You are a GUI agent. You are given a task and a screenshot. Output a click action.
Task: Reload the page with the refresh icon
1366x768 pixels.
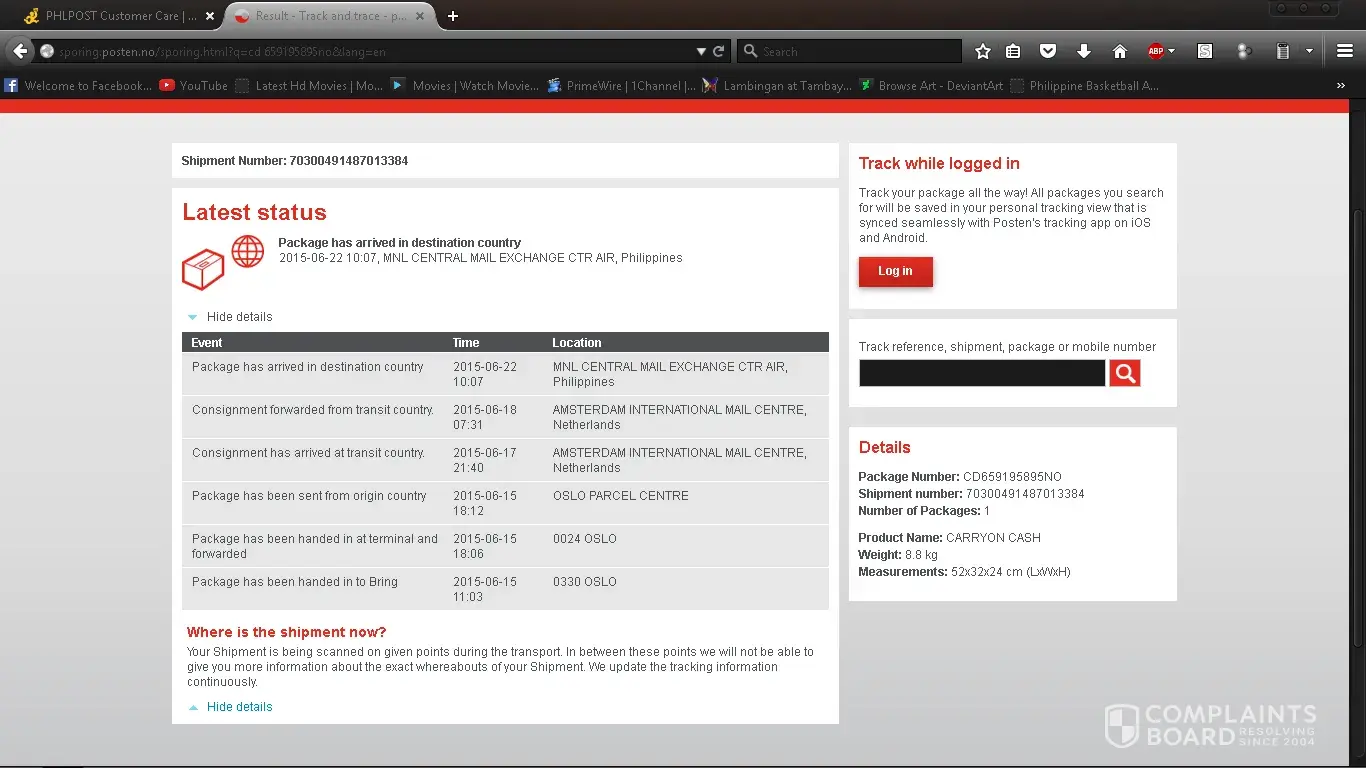tap(719, 51)
